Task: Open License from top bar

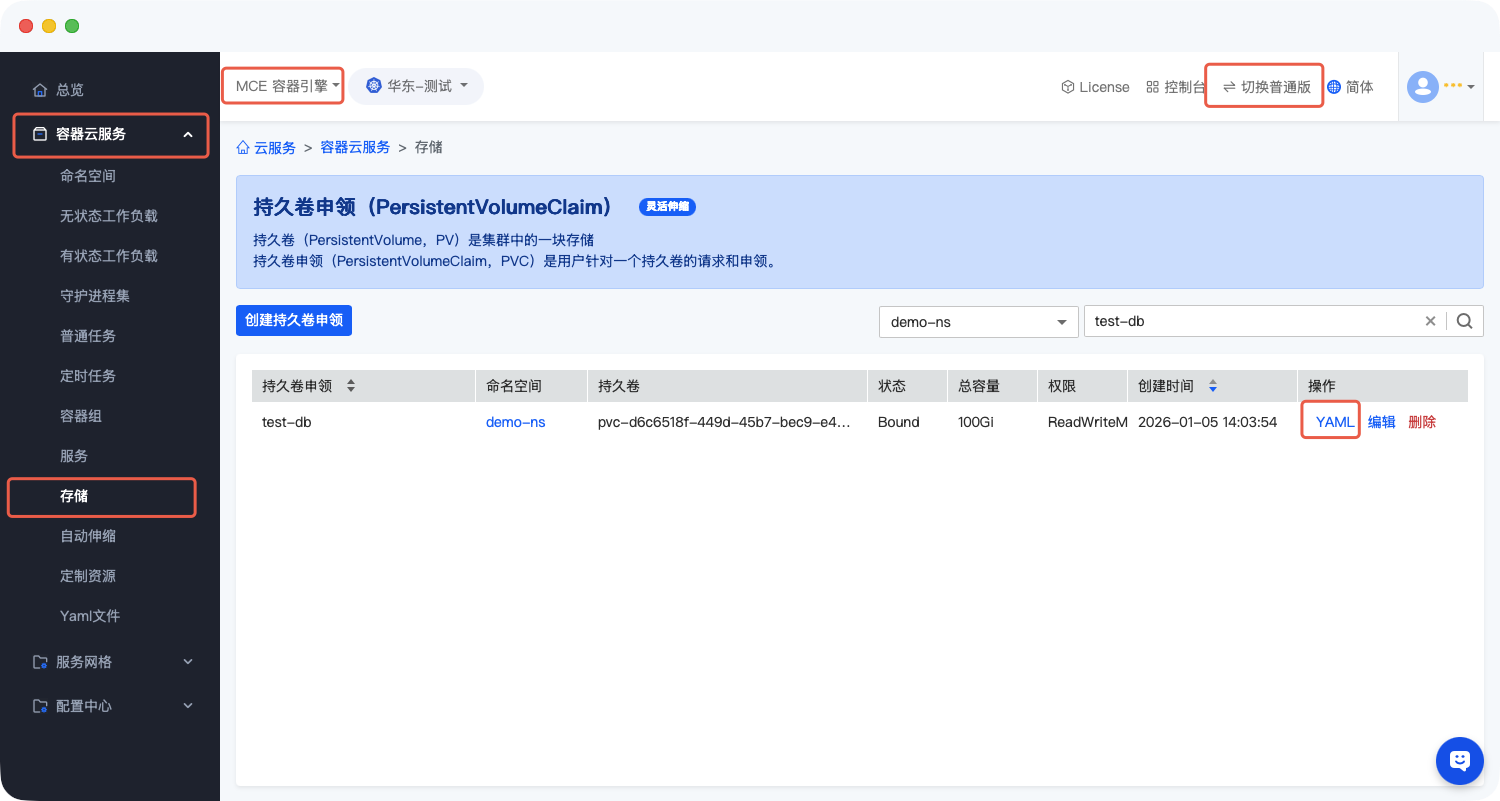Action: point(1095,87)
